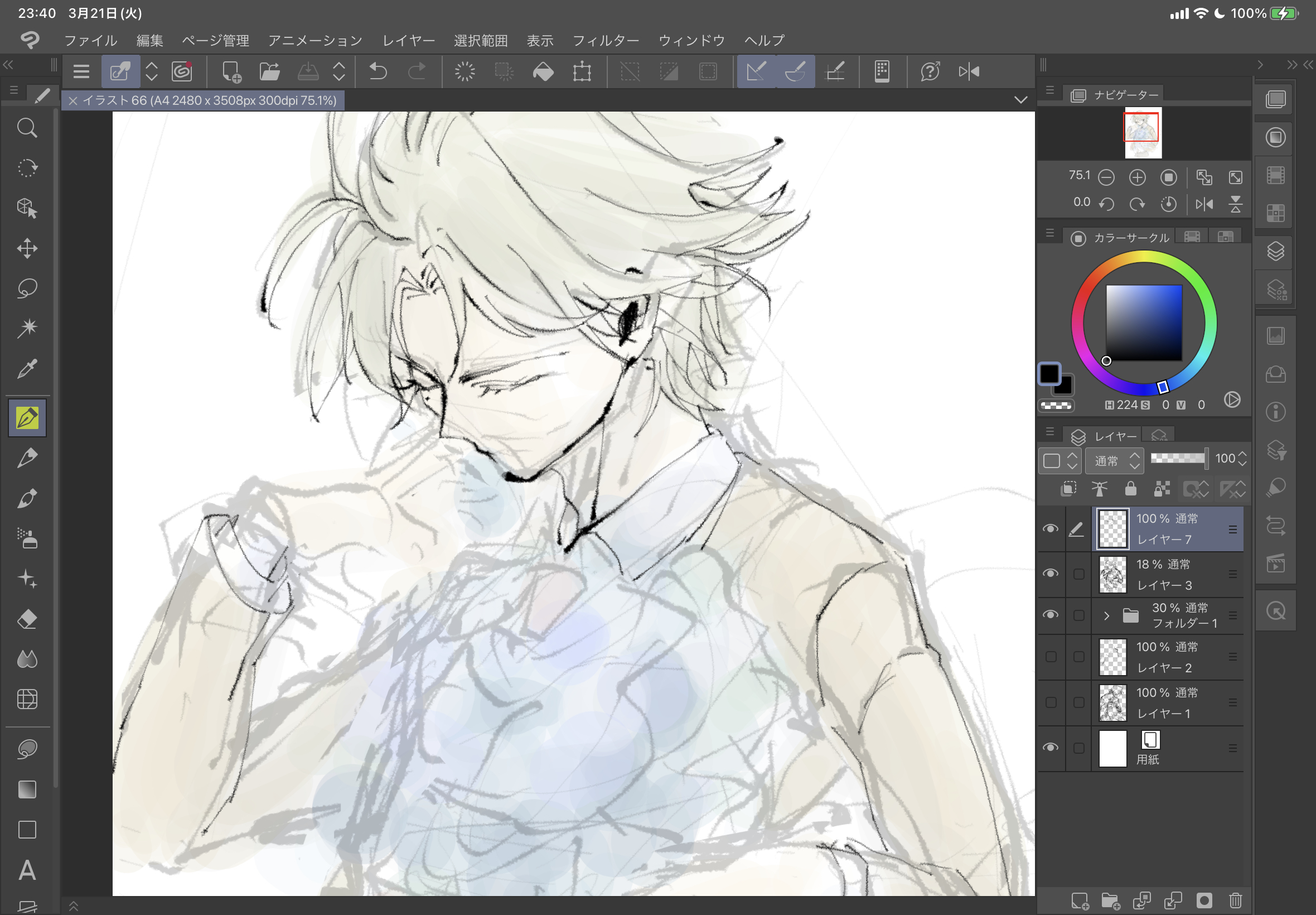
Task: Select レイヤー 1 layer thumbnail
Action: [1112, 702]
